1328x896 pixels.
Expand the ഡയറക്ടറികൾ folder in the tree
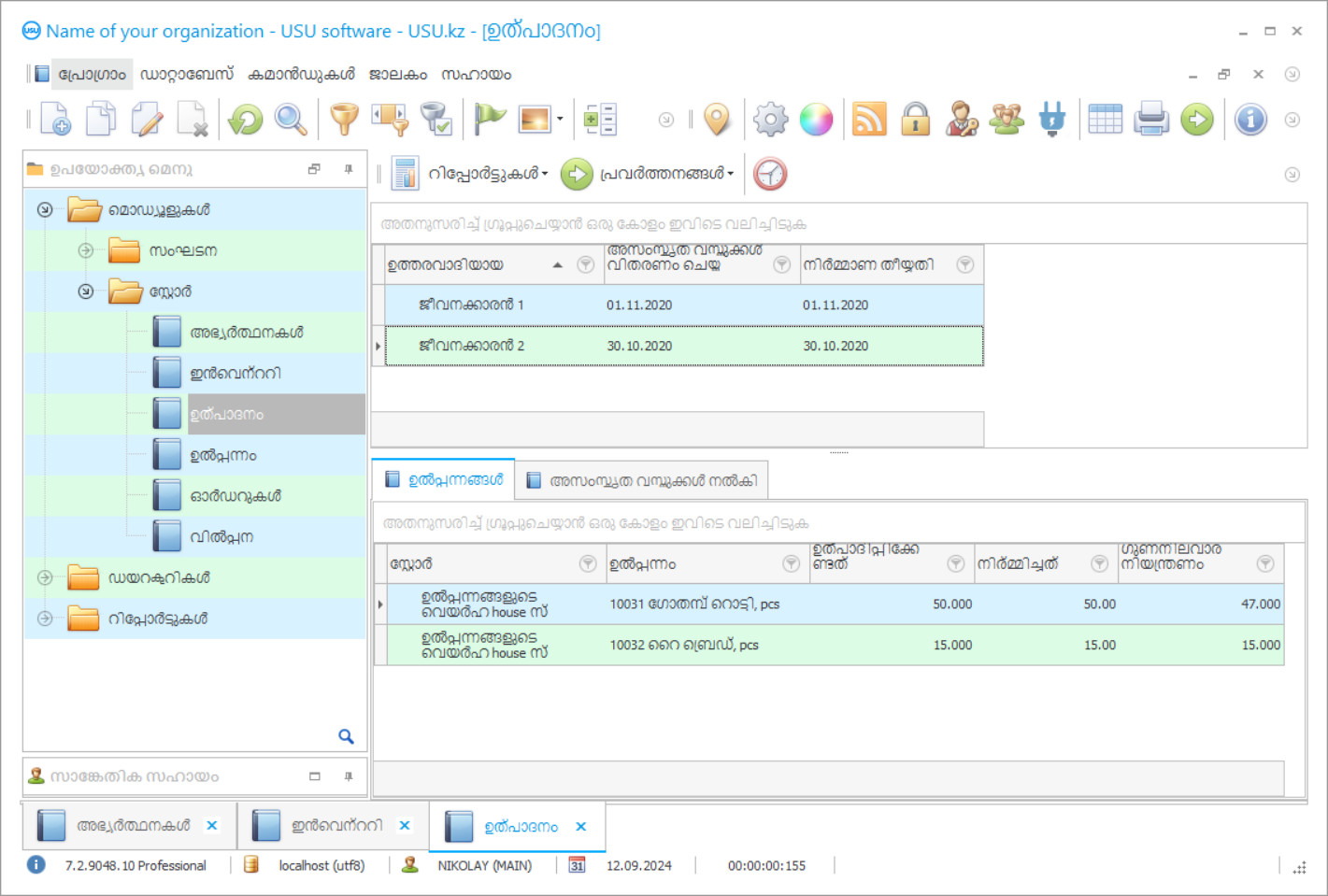(x=45, y=578)
